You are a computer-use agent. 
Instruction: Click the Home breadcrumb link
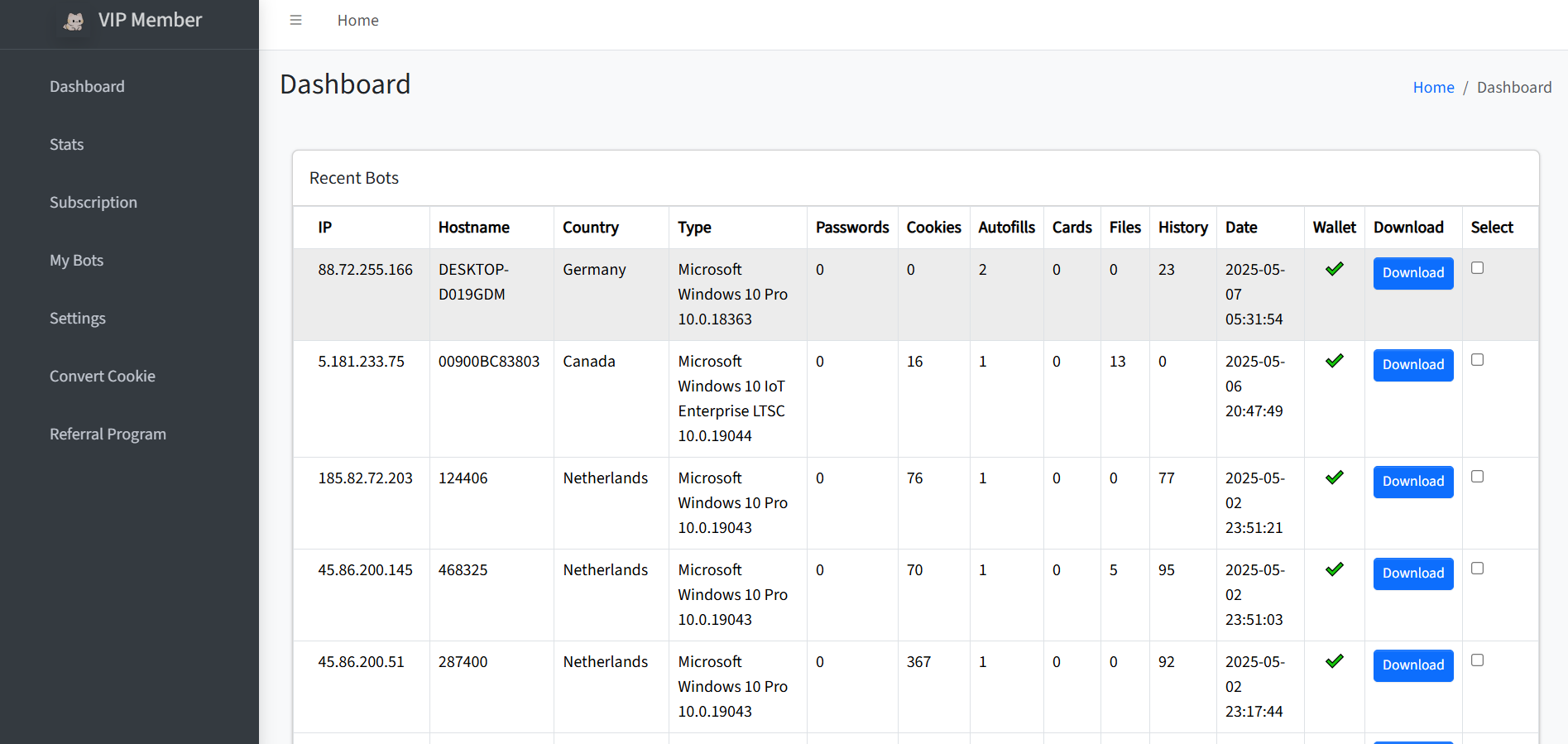1433,88
